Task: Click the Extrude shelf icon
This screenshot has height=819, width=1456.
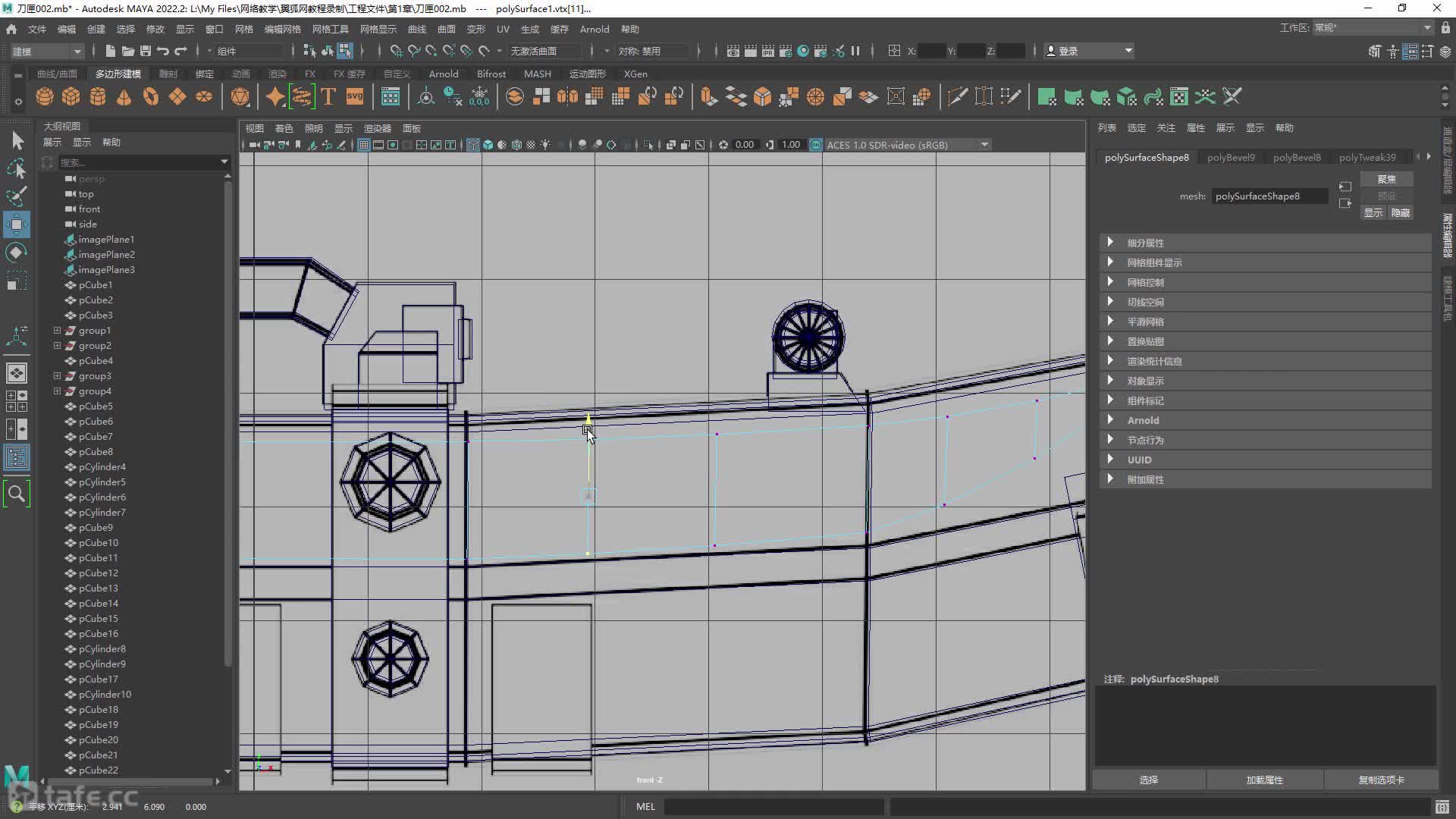Action: pos(708,97)
